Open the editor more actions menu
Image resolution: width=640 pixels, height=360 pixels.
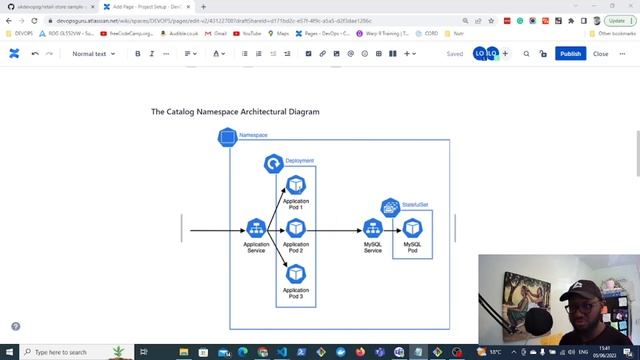(622, 53)
